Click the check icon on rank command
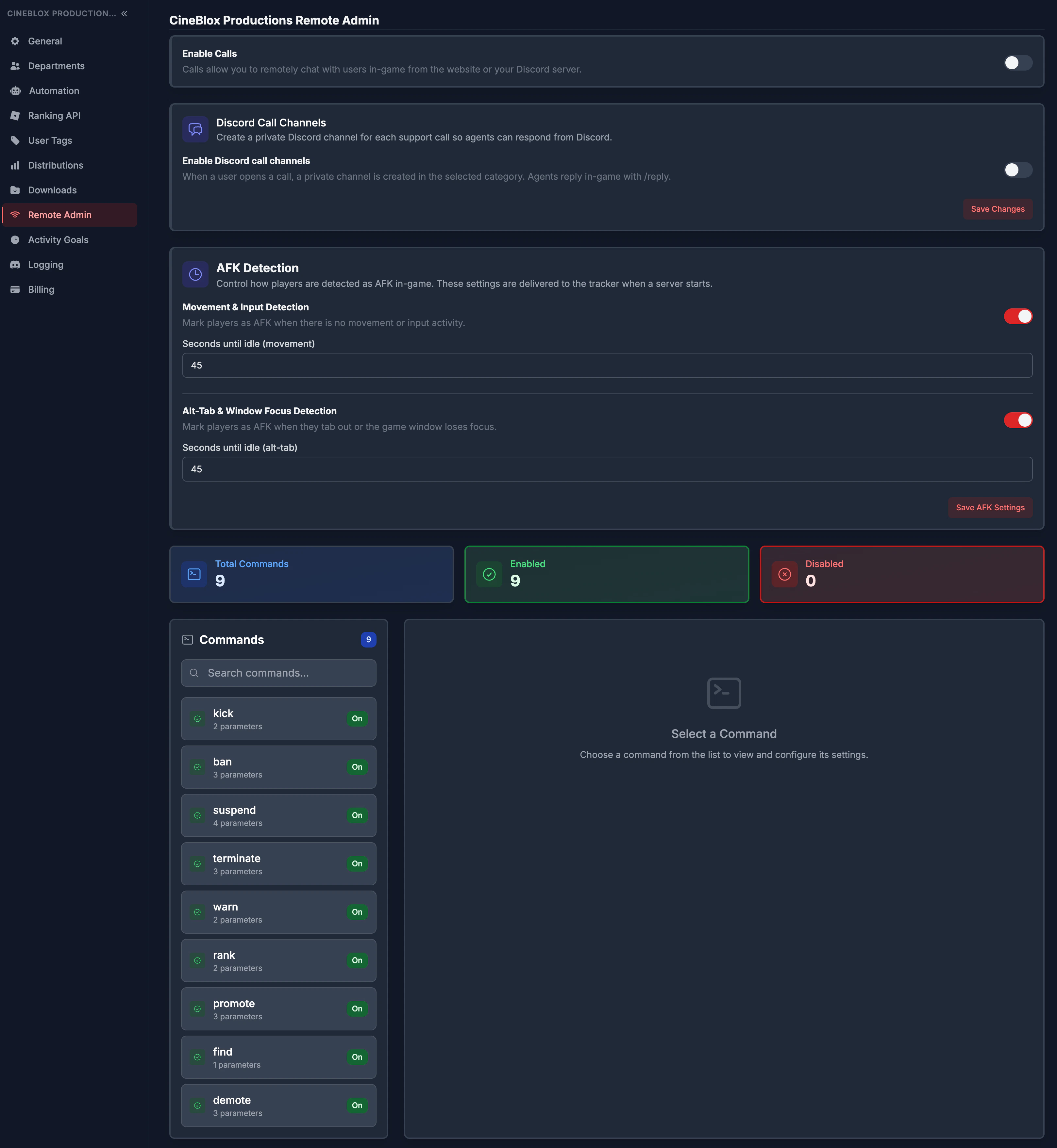 (197, 960)
